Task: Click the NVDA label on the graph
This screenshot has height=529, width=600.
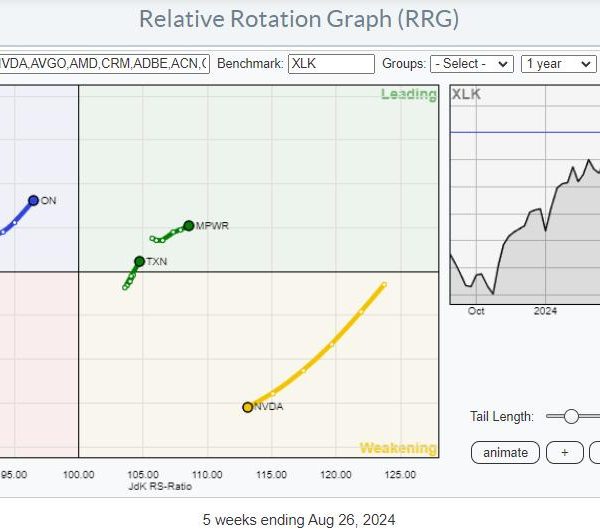Action: (269, 407)
